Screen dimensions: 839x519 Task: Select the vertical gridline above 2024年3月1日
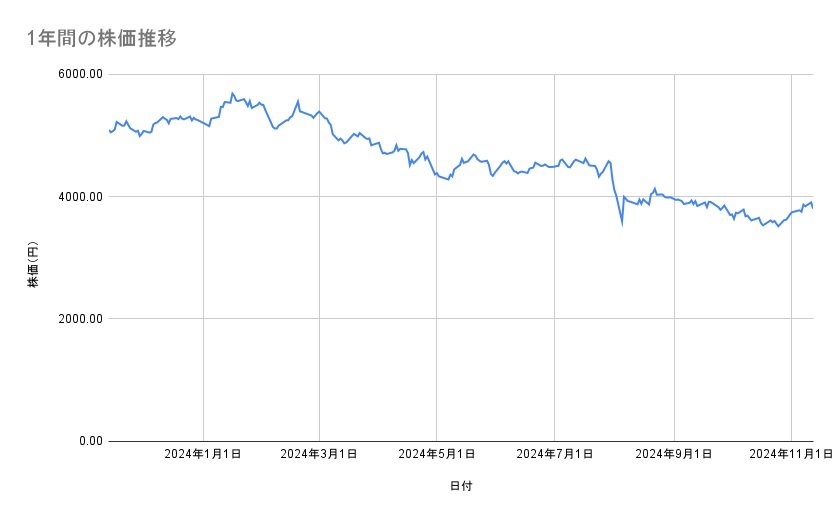tap(320, 300)
